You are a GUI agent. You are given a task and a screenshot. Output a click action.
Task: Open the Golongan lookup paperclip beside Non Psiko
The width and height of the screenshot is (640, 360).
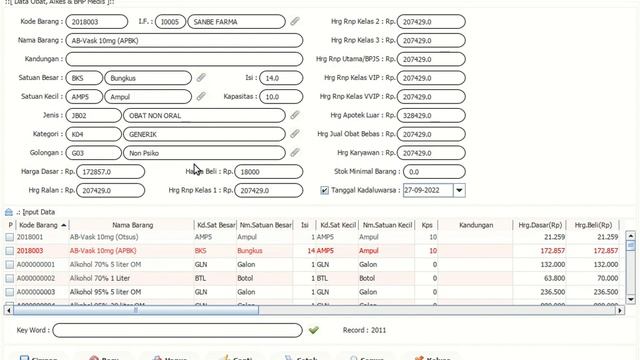tap(295, 153)
